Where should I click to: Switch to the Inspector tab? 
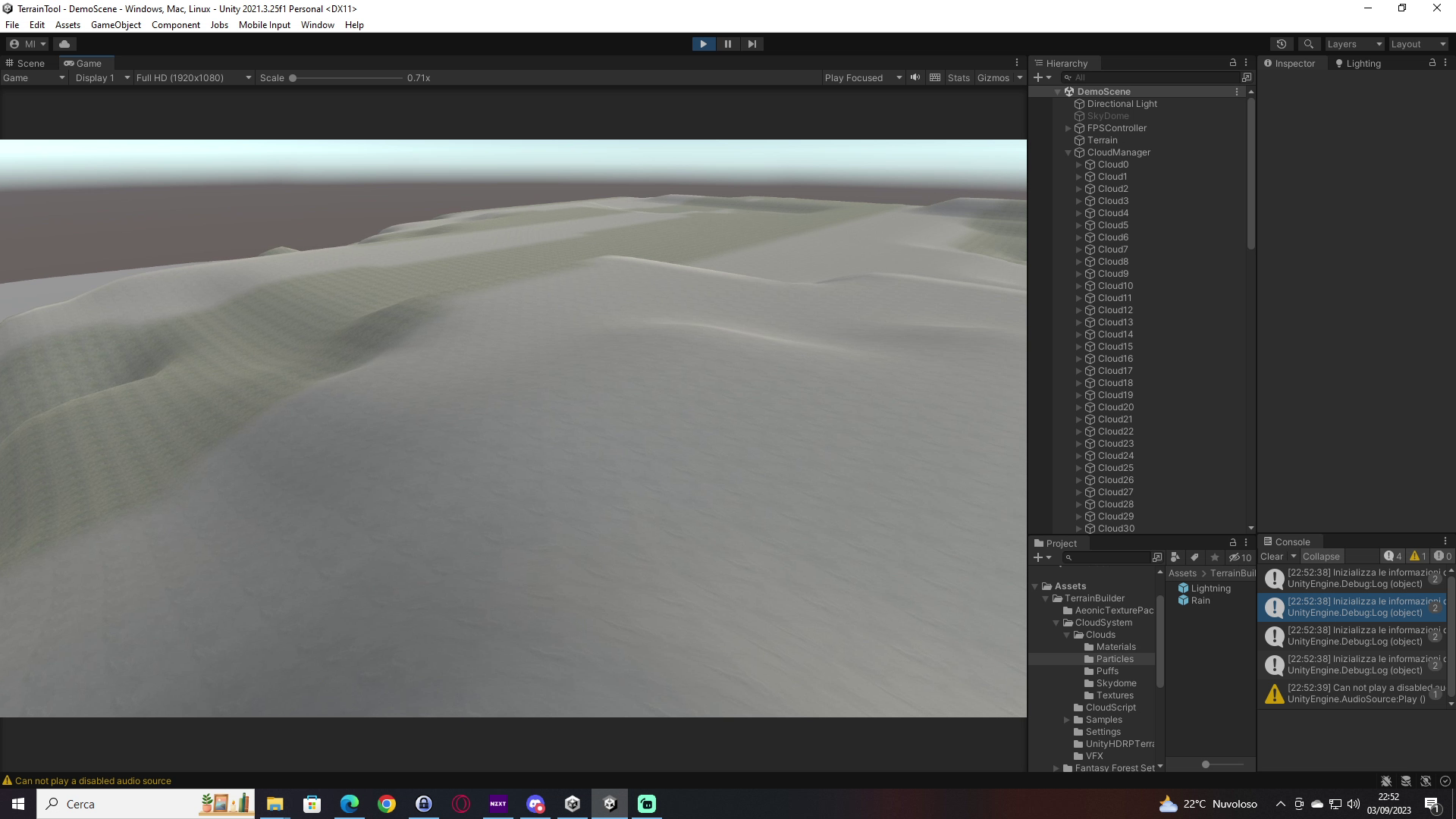click(1289, 63)
